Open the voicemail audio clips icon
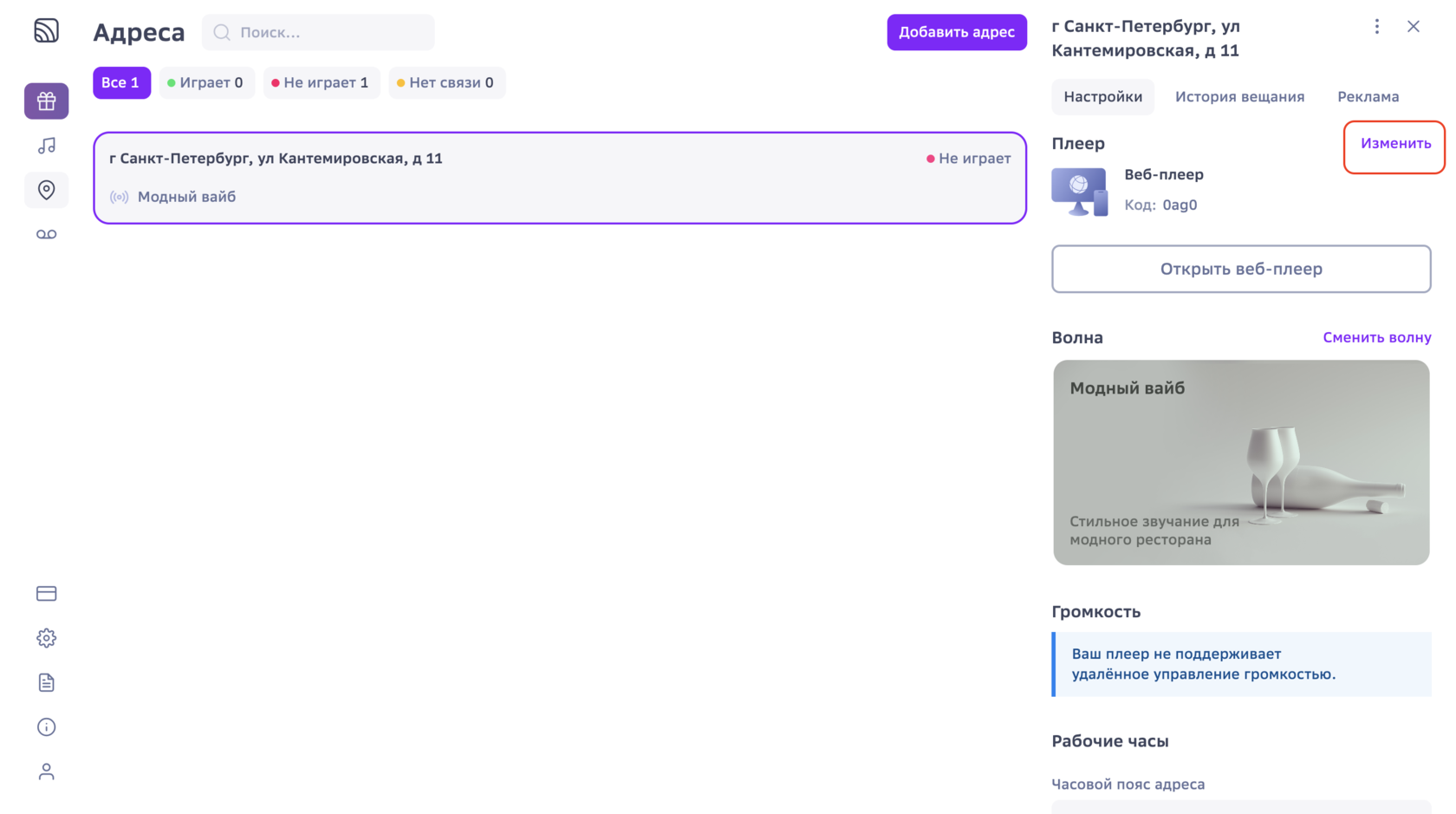 click(46, 235)
